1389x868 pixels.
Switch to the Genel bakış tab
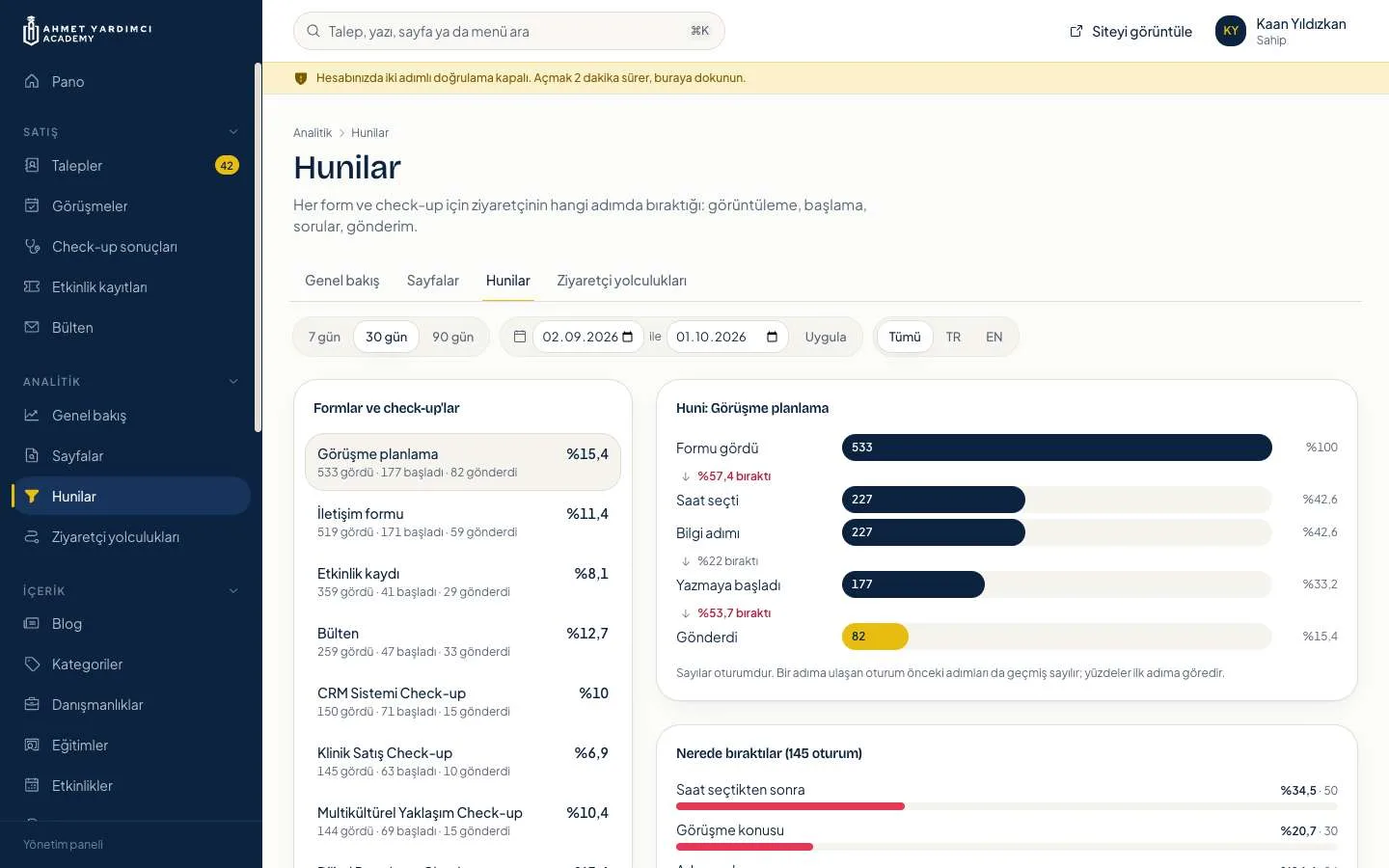342,281
